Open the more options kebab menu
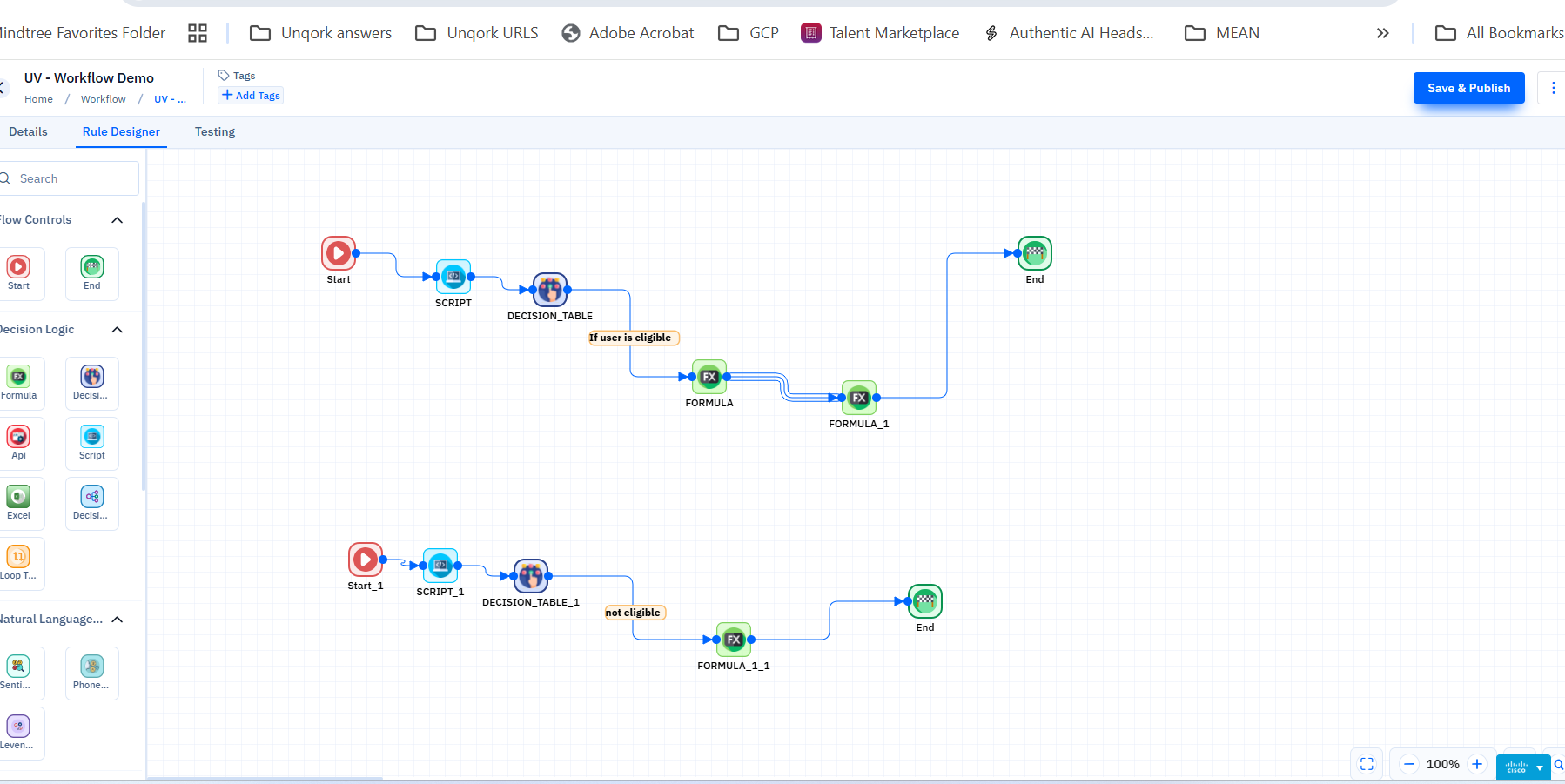Screen dimensions: 1565x784 tap(1553, 88)
